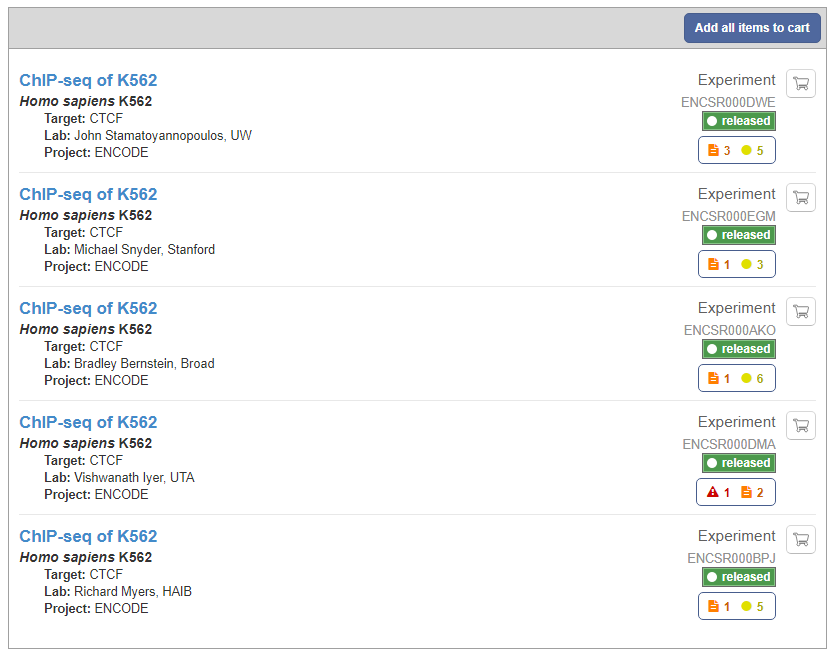Screen dimensions: 833x655
Task: Expand audit details for ENCSR000DWE
Action: pyautogui.click(x=736, y=150)
